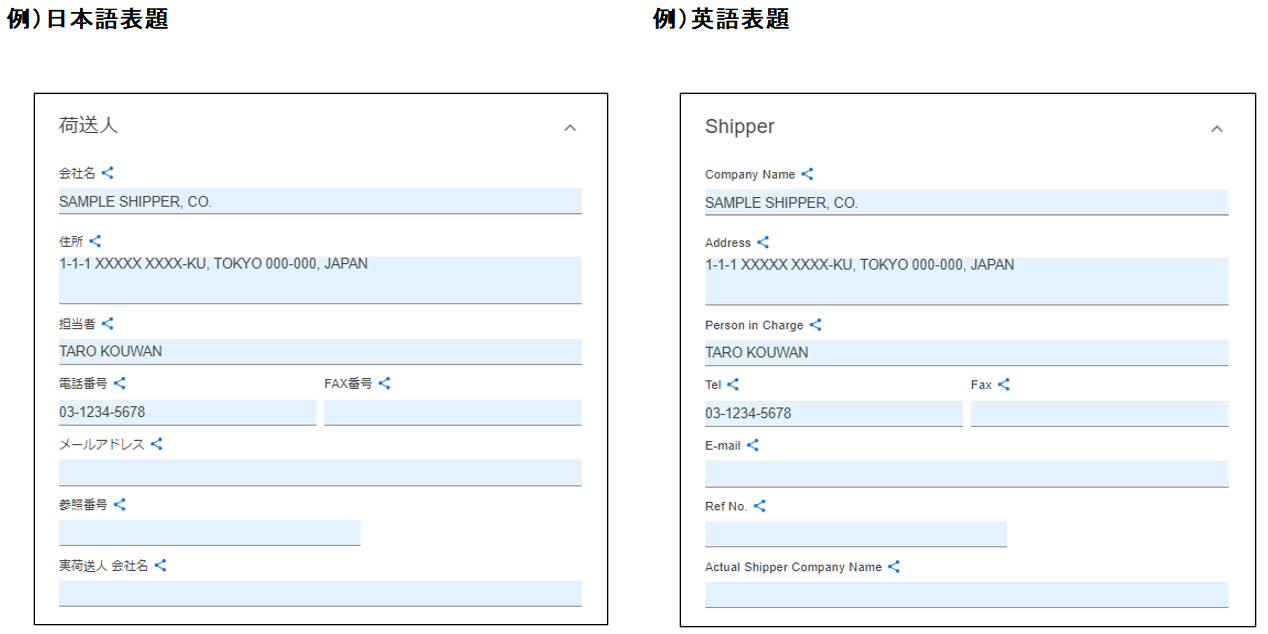The height and width of the screenshot is (634, 1268).
Task: Click share icon beside Company Name label
Action: tap(807, 174)
